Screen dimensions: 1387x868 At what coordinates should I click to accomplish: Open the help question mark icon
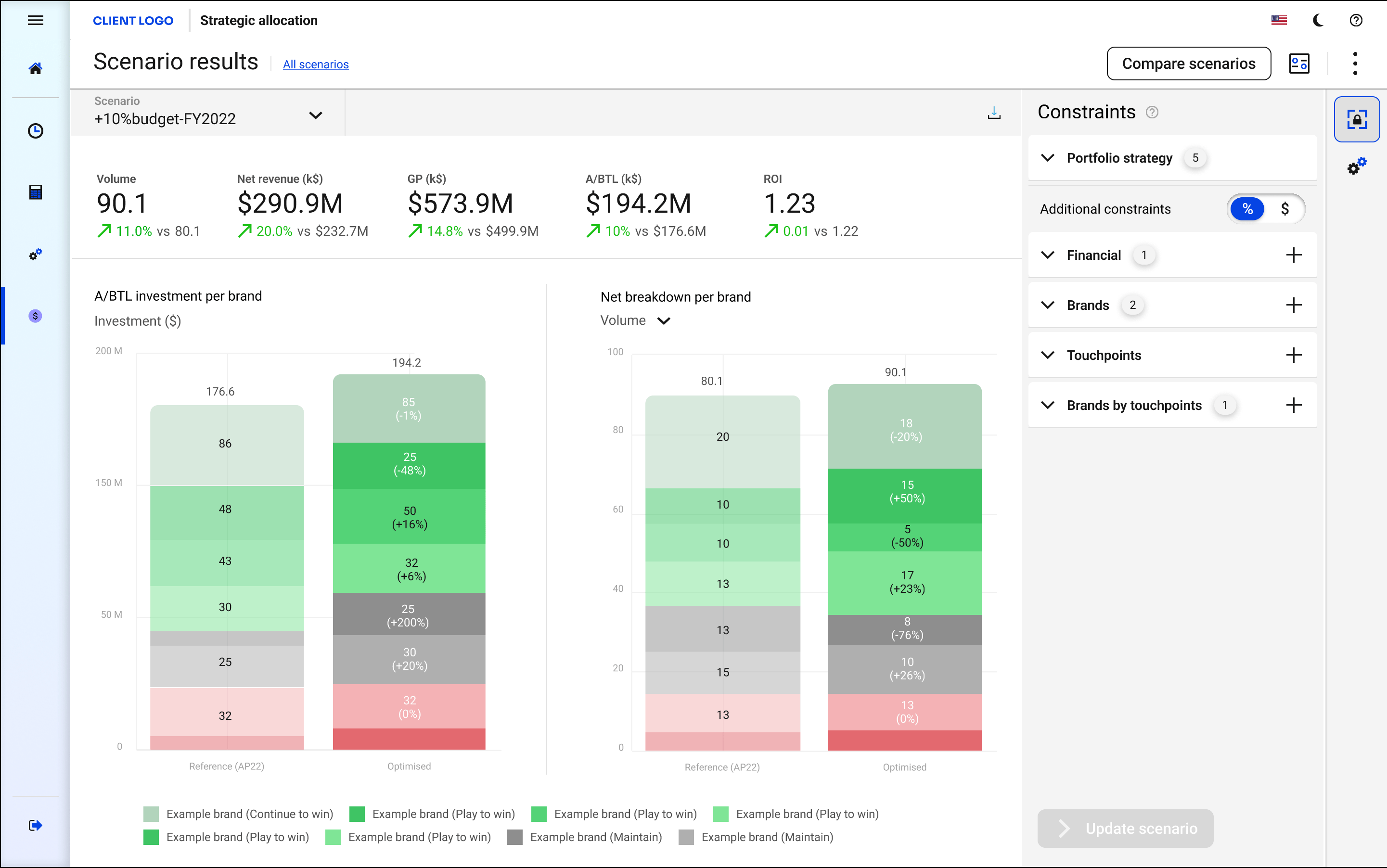point(1355,21)
